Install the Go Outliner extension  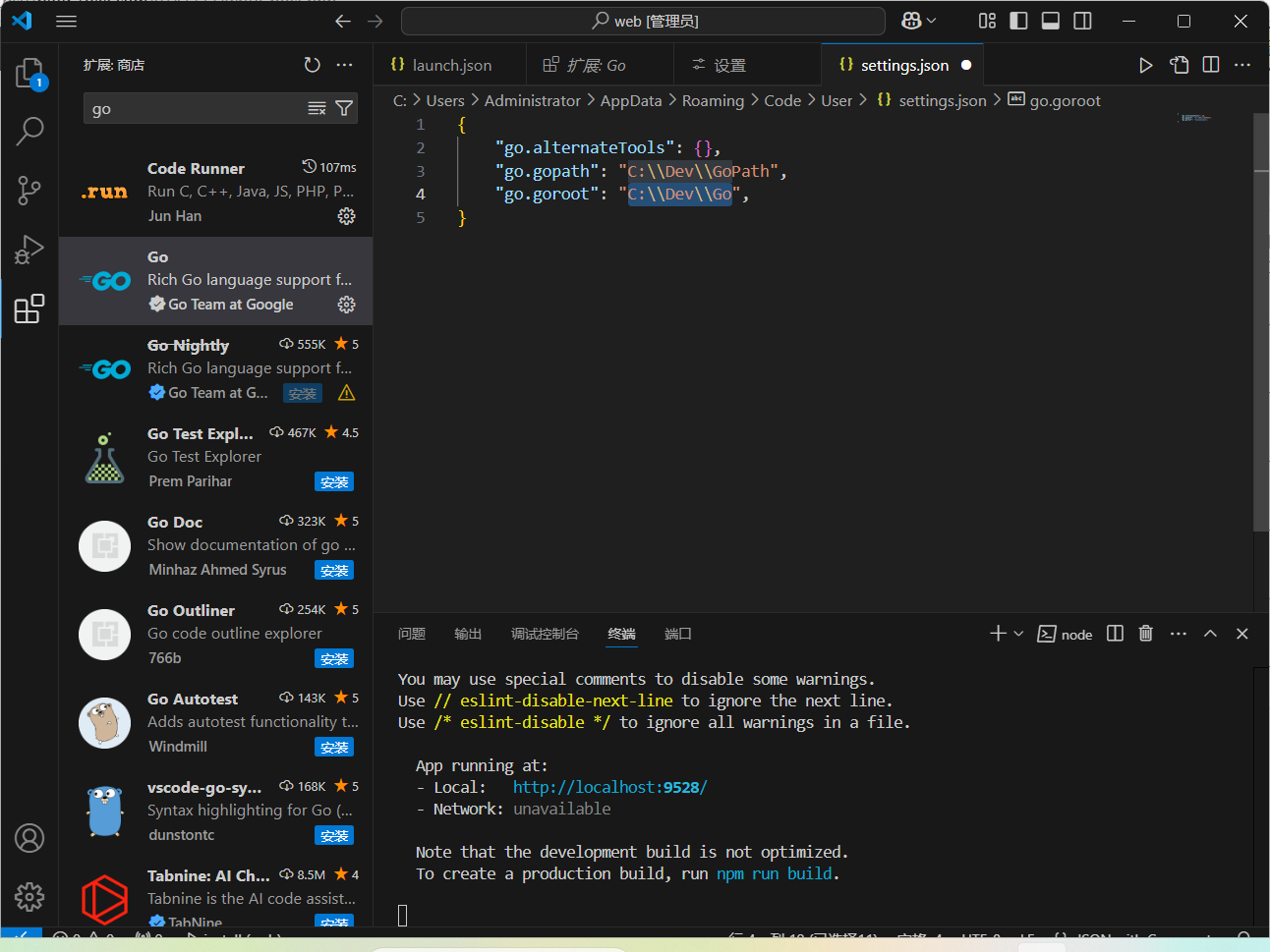pyautogui.click(x=334, y=658)
